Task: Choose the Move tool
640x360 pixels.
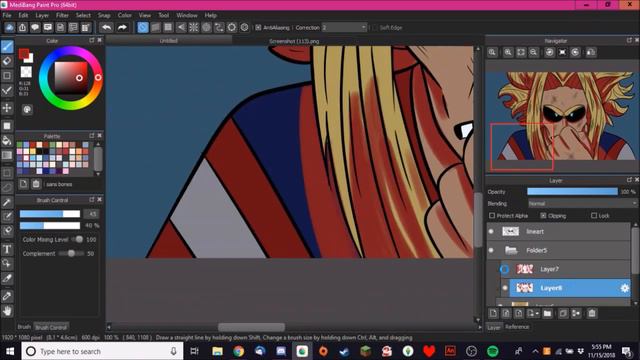Action: [7, 108]
